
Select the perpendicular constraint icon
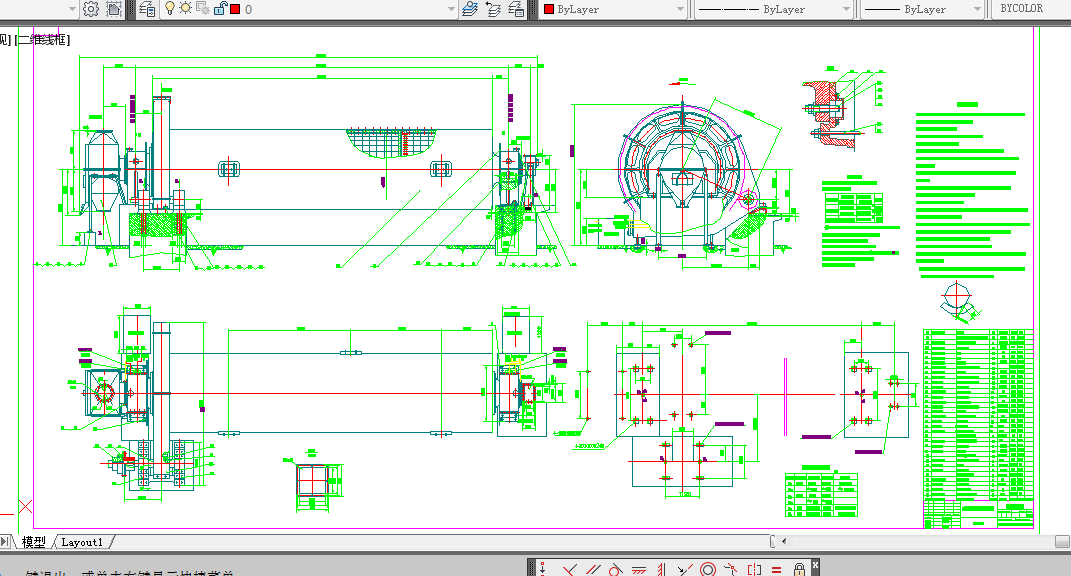click(569, 568)
